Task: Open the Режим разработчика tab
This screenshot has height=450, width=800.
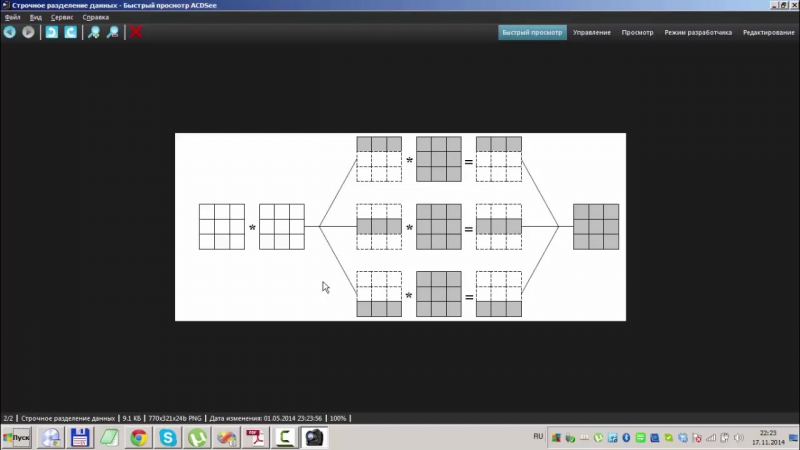Action: 698,32
